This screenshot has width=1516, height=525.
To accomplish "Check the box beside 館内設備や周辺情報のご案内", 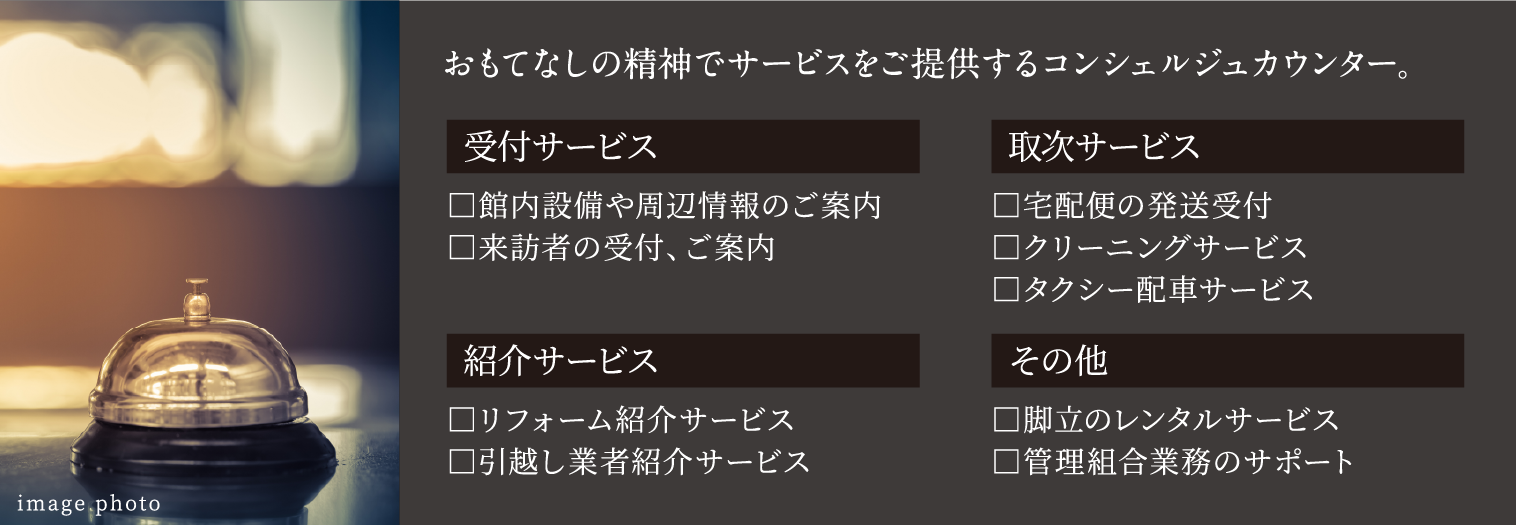I will (x=461, y=208).
